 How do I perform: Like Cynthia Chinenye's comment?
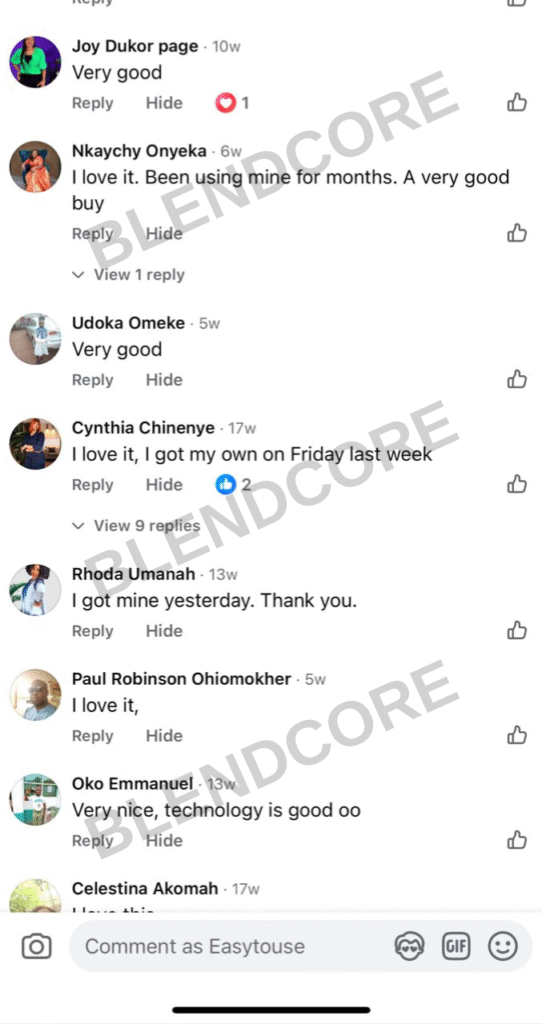click(517, 485)
